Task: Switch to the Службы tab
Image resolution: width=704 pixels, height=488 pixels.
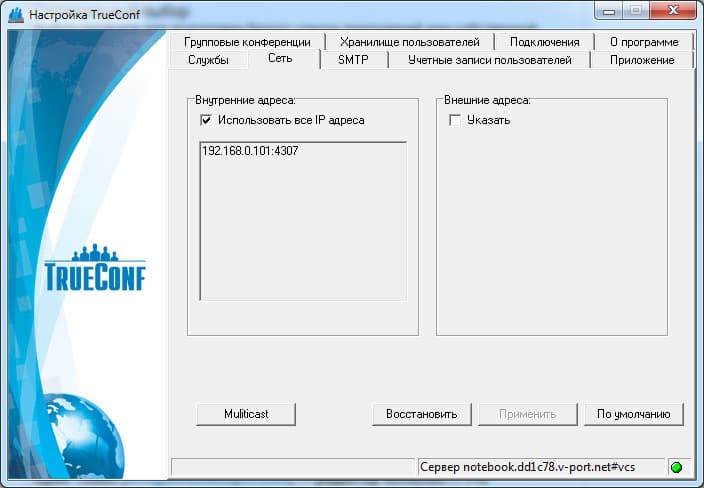Action: tap(208, 60)
